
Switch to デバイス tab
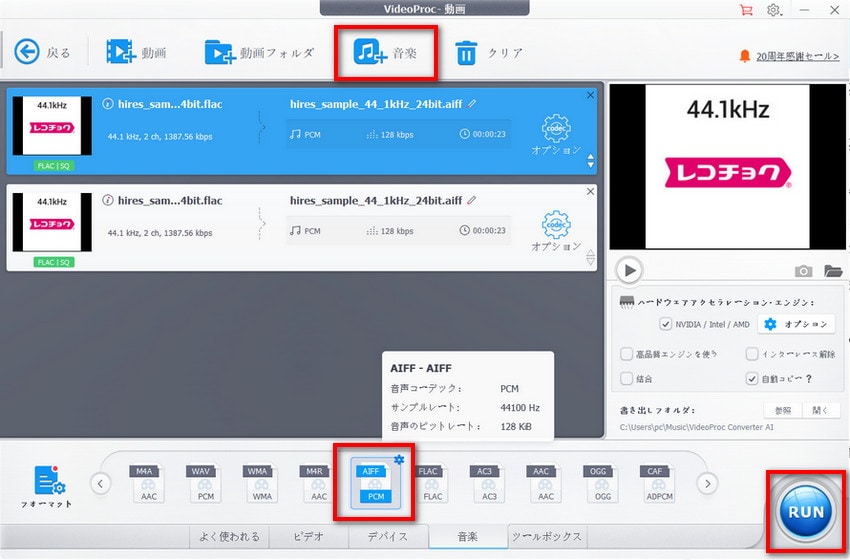click(388, 536)
